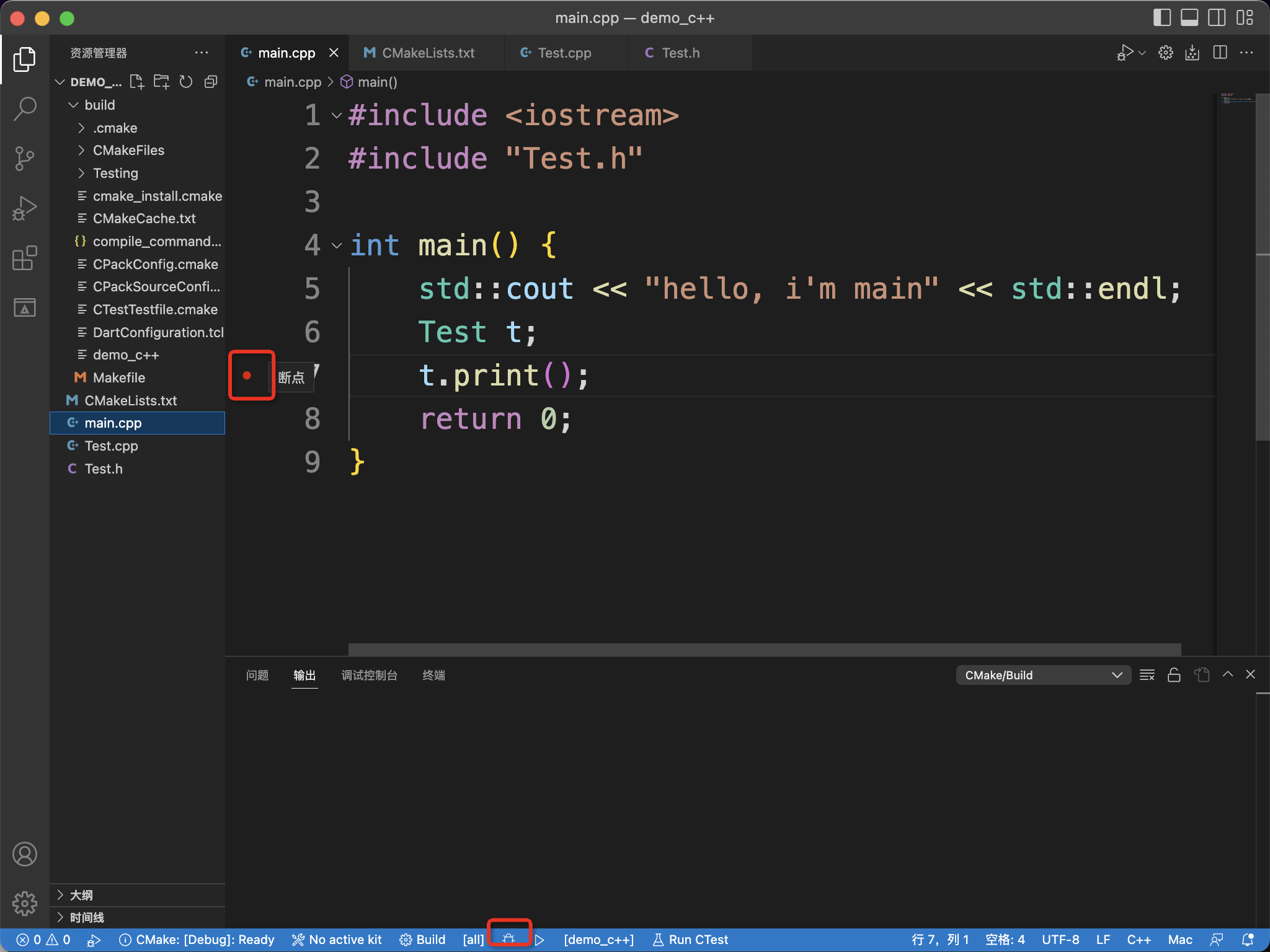Switch to the CMakeLists.txt tab
The image size is (1270, 952).
coord(427,53)
